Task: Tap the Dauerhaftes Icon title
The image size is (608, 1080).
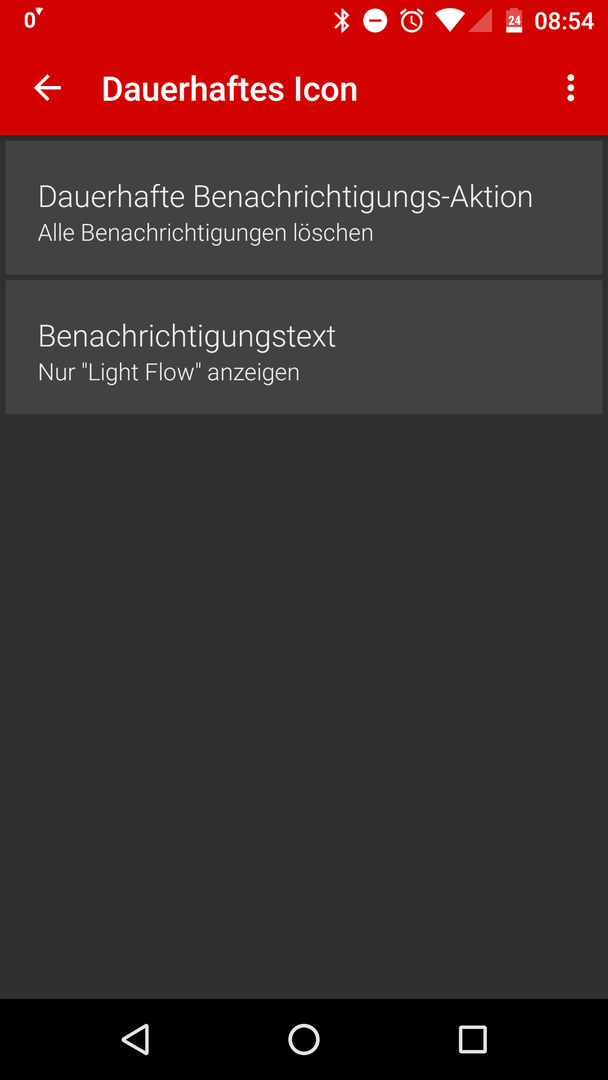Action: tap(229, 90)
